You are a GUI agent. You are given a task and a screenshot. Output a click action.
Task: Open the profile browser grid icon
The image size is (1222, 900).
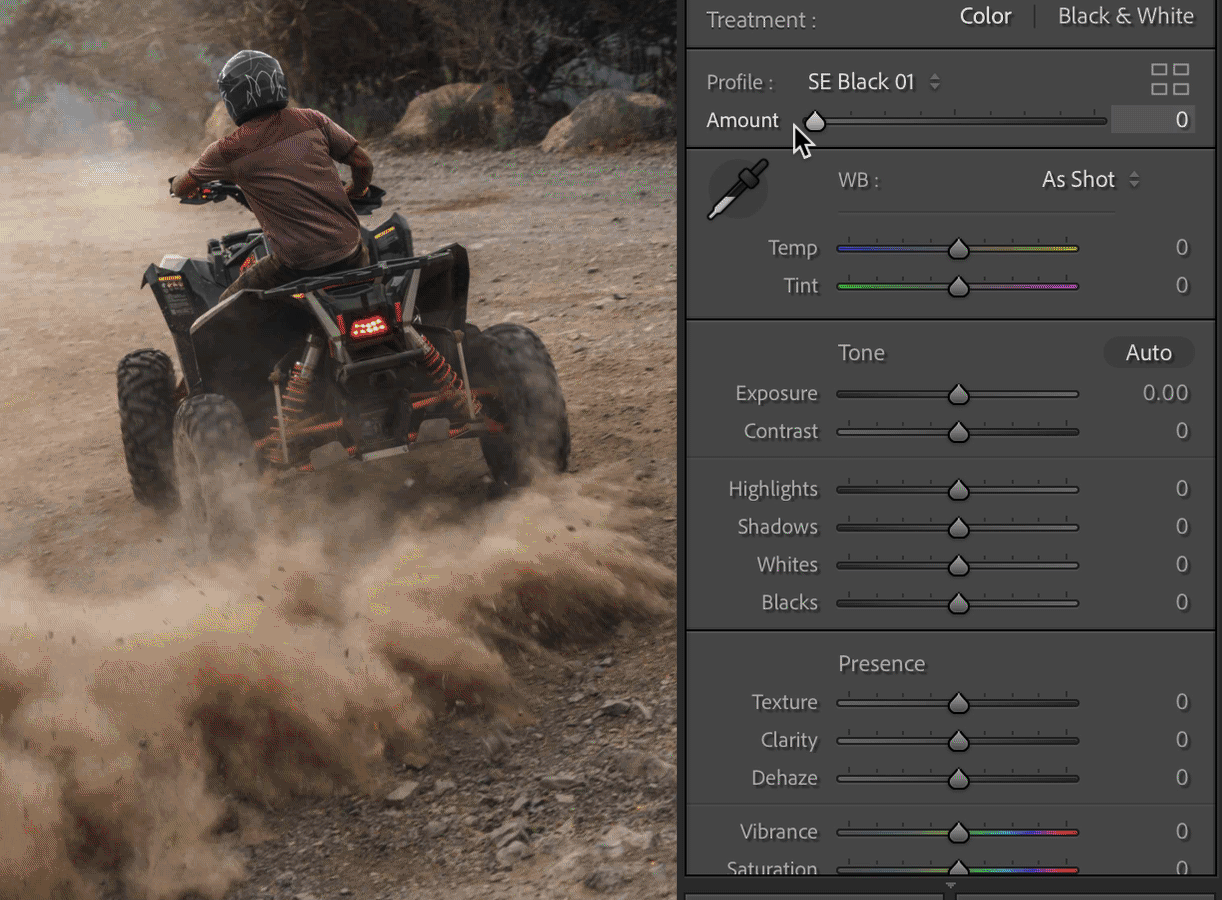coord(1170,80)
